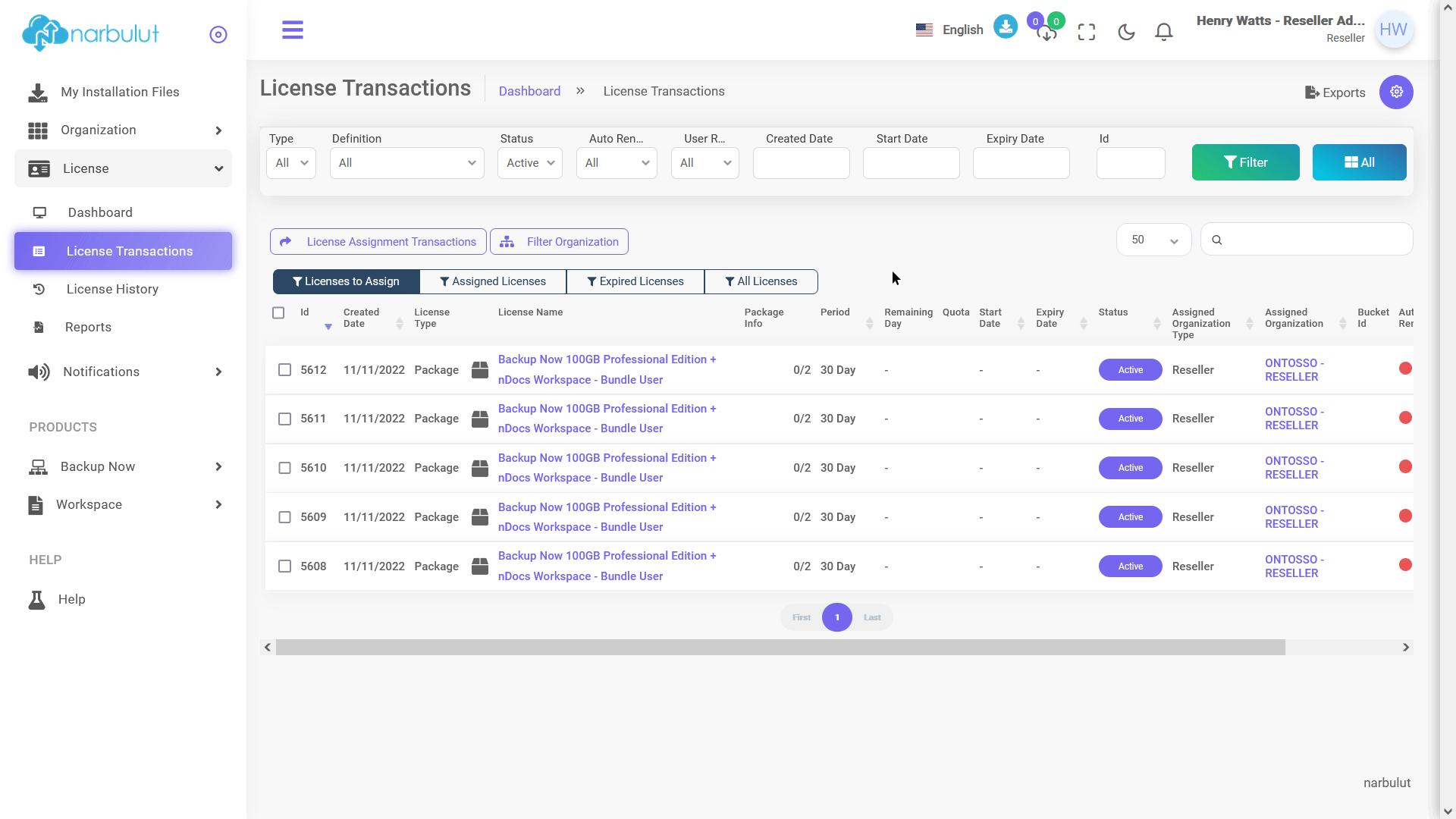The height and width of the screenshot is (819, 1456).
Task: Open the rows-per-page 50 dropdown
Action: pyautogui.click(x=1153, y=240)
